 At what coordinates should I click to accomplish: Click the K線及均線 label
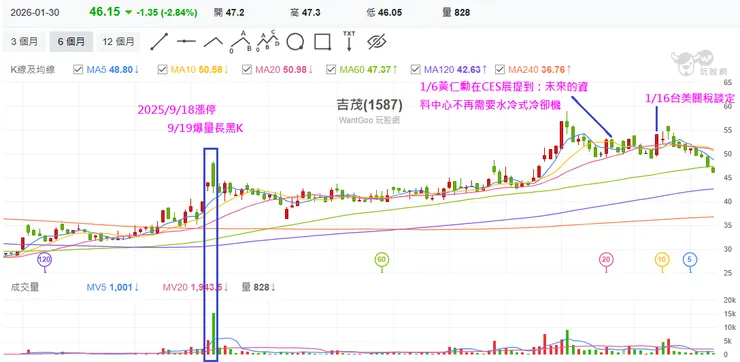(x=33, y=70)
